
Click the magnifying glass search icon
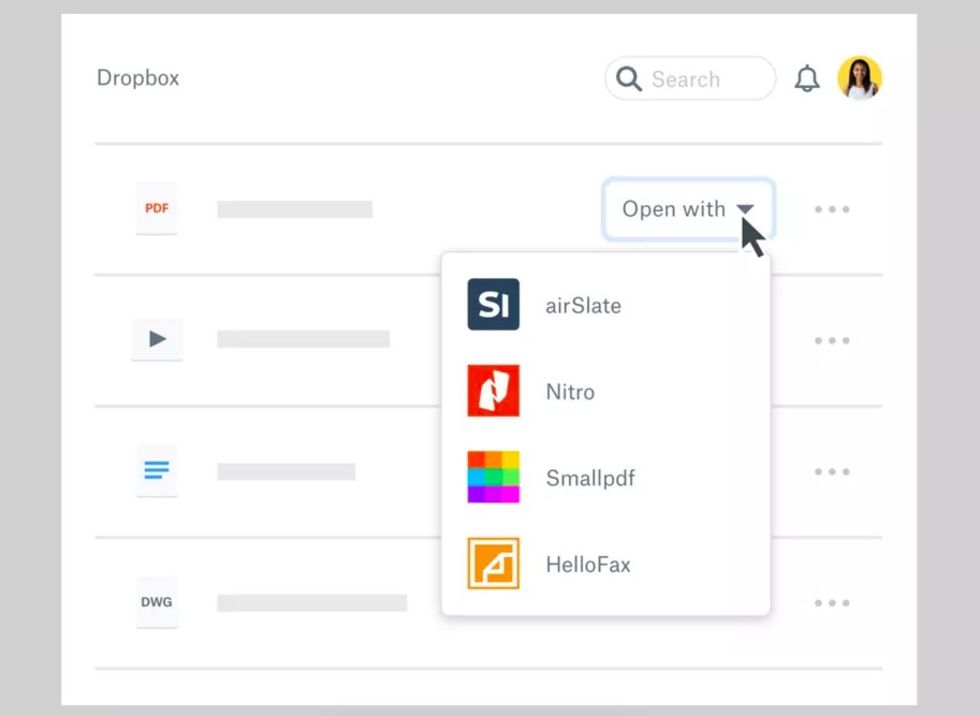pyautogui.click(x=628, y=79)
